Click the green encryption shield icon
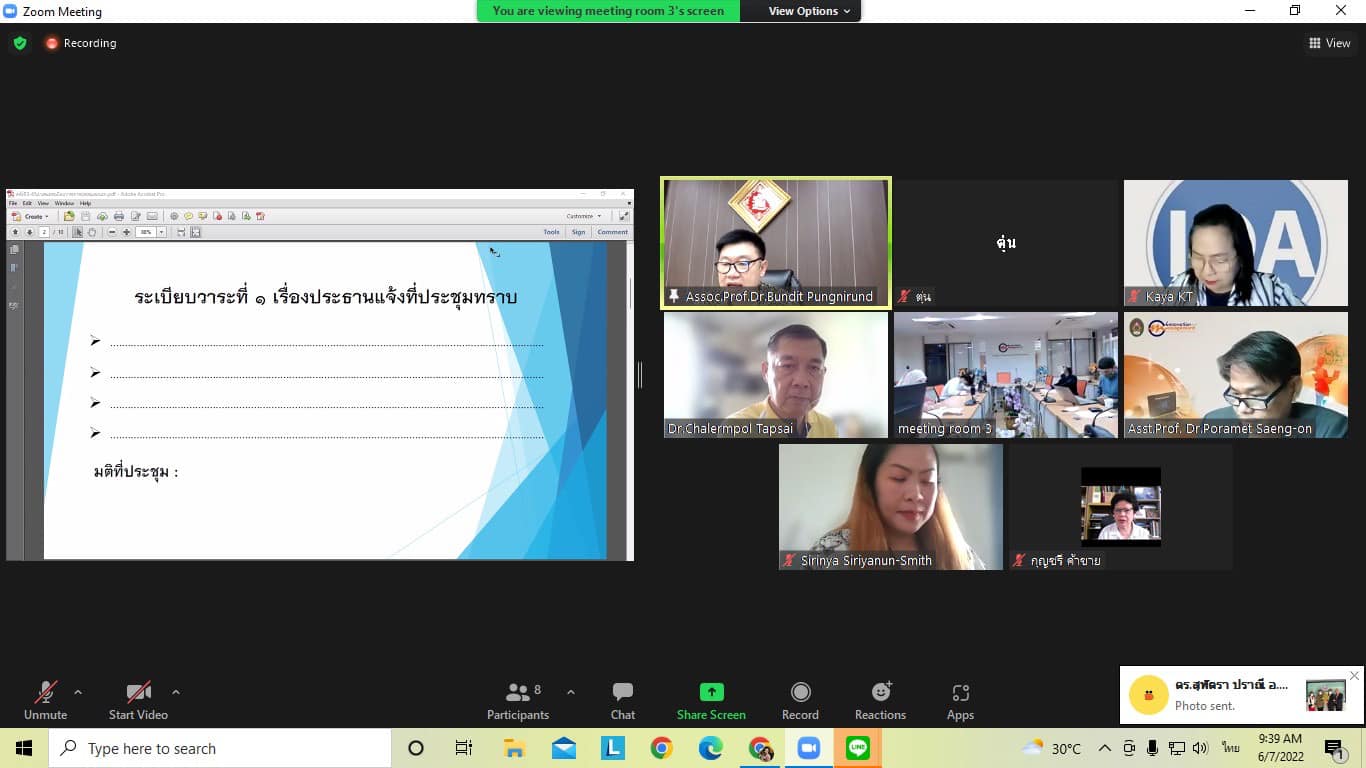Viewport: 1366px width, 768px height. pyautogui.click(x=19, y=43)
